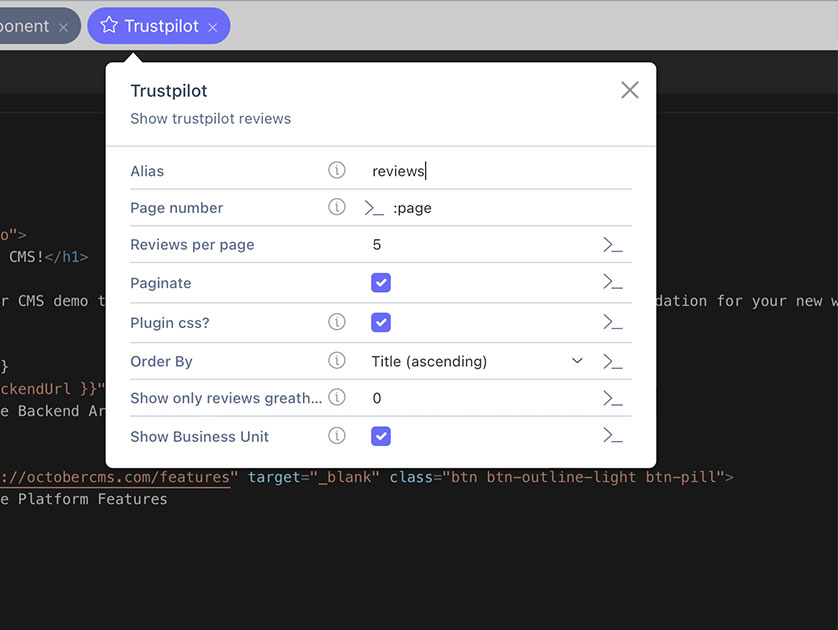Toggle expression mode on Page number field
Screen dimensions: 838x630
[x=374, y=208]
